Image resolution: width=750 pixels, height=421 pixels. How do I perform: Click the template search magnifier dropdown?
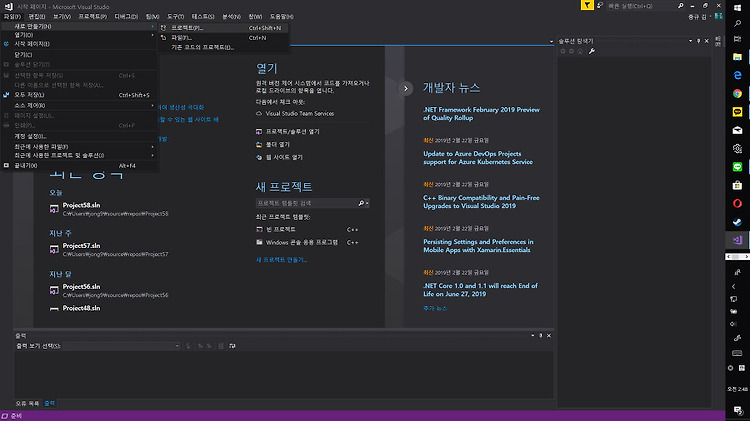pos(363,203)
